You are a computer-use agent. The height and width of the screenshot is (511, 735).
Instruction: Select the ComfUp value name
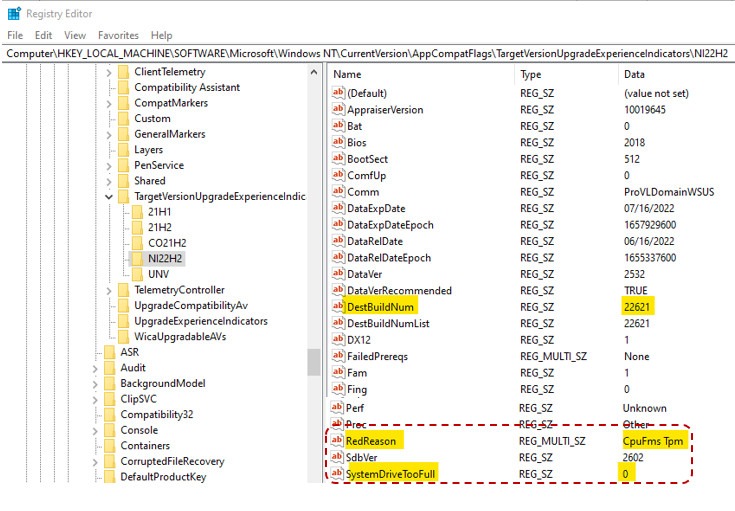pos(367,175)
